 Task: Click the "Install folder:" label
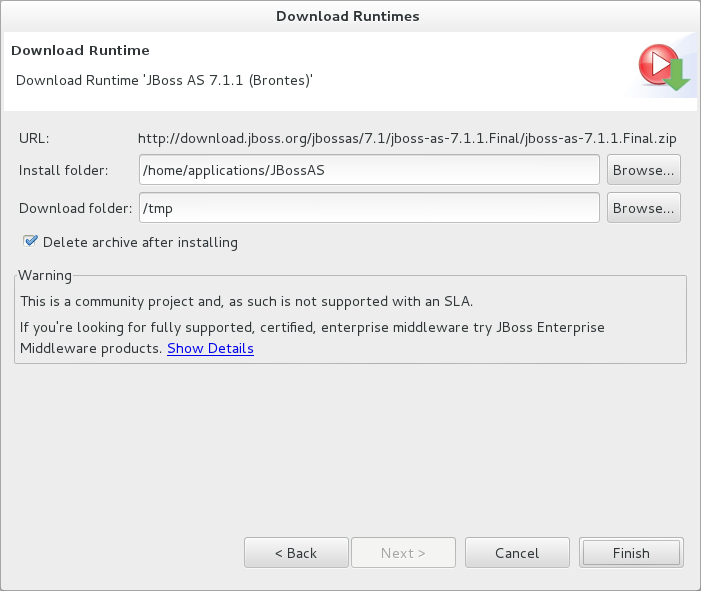[64, 170]
